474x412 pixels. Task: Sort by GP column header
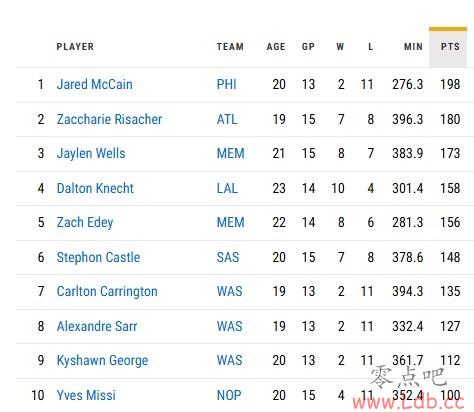[308, 47]
